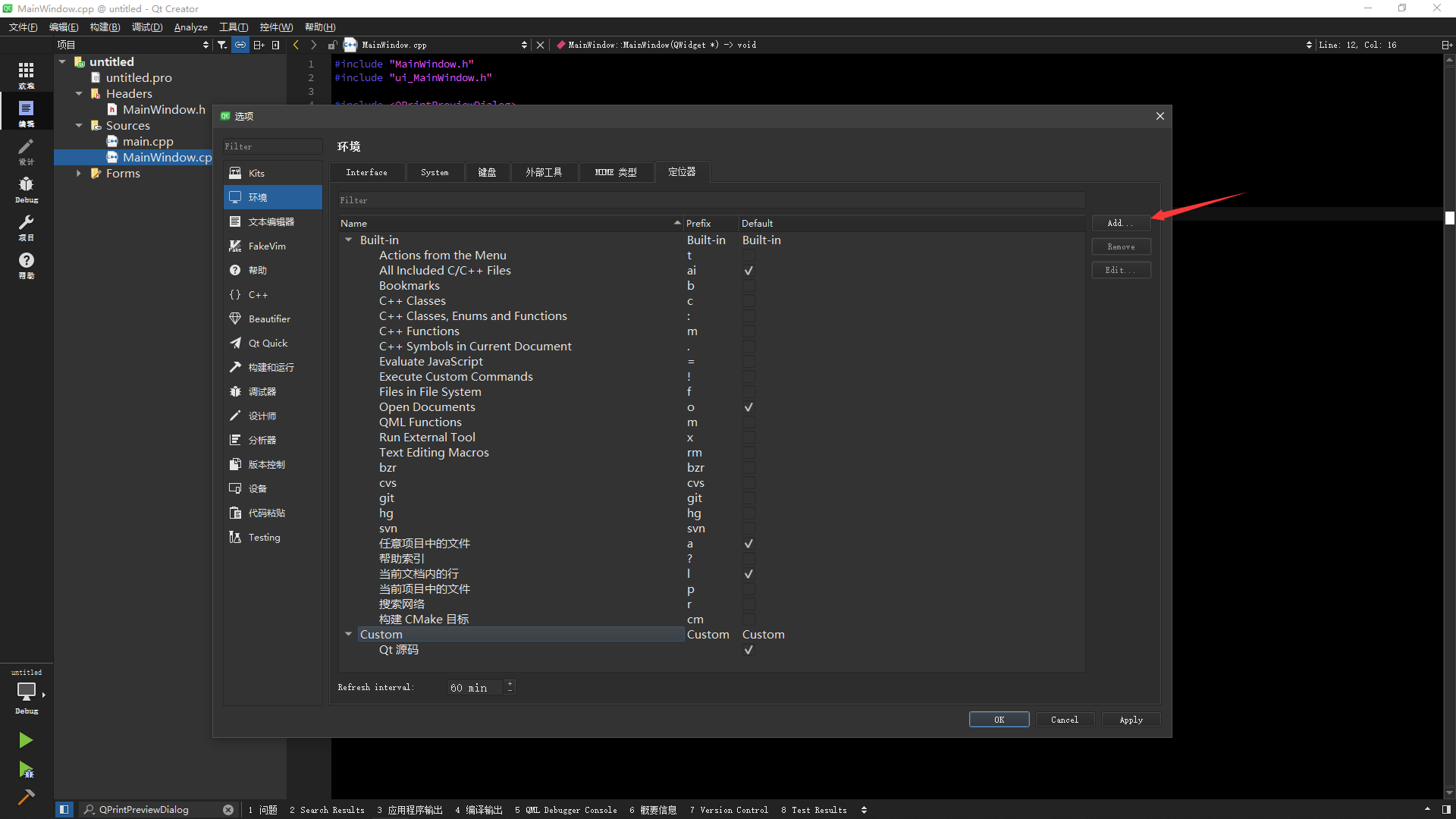Select Kits category in options list
The height and width of the screenshot is (819, 1456).
pyautogui.click(x=256, y=173)
